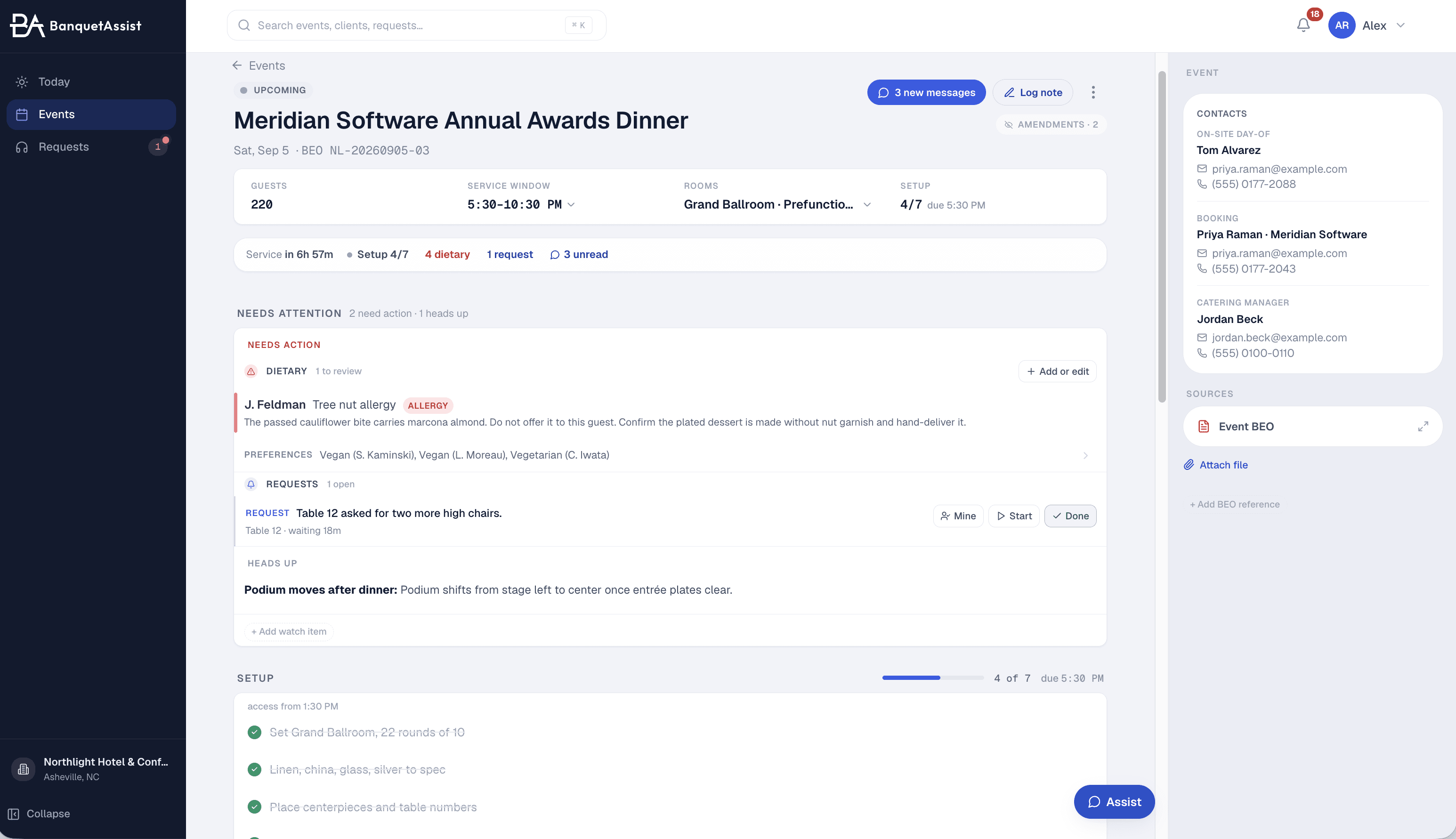Click phone number (555) 0177-2088

[1253, 184]
